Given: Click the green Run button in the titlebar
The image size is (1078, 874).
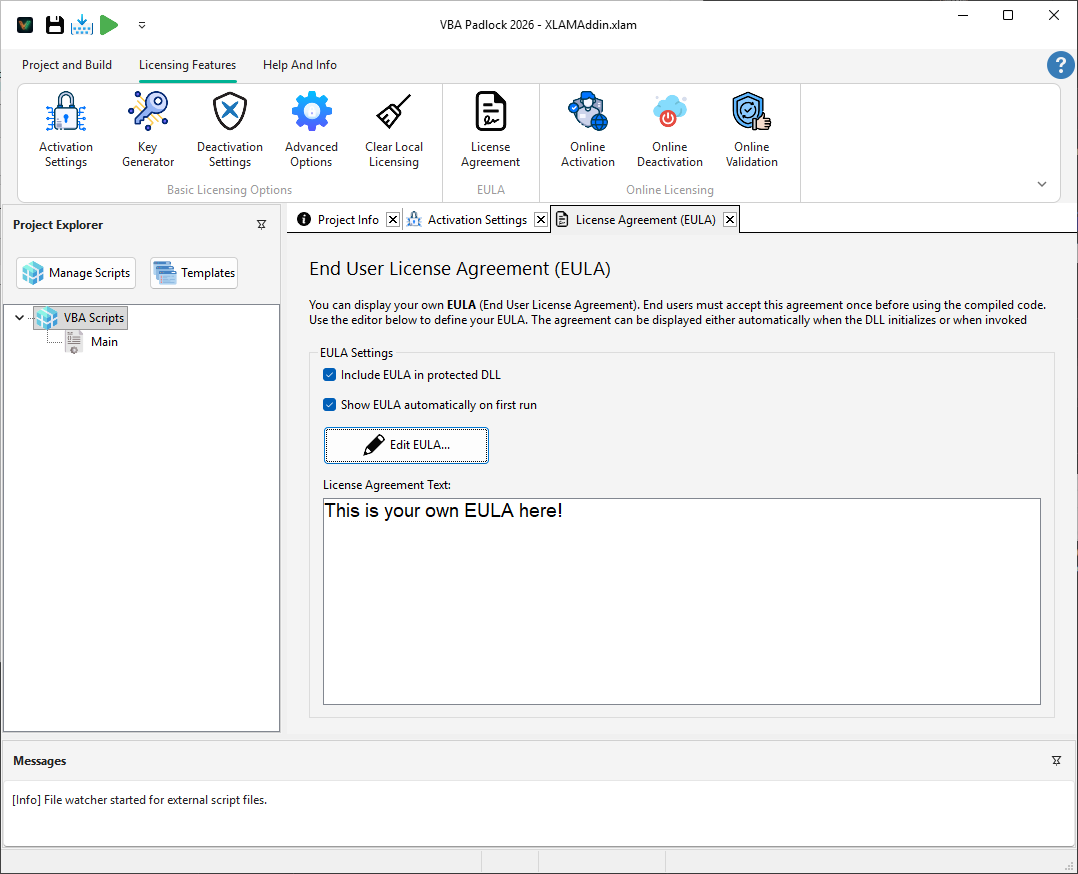Looking at the screenshot, I should [110, 24].
